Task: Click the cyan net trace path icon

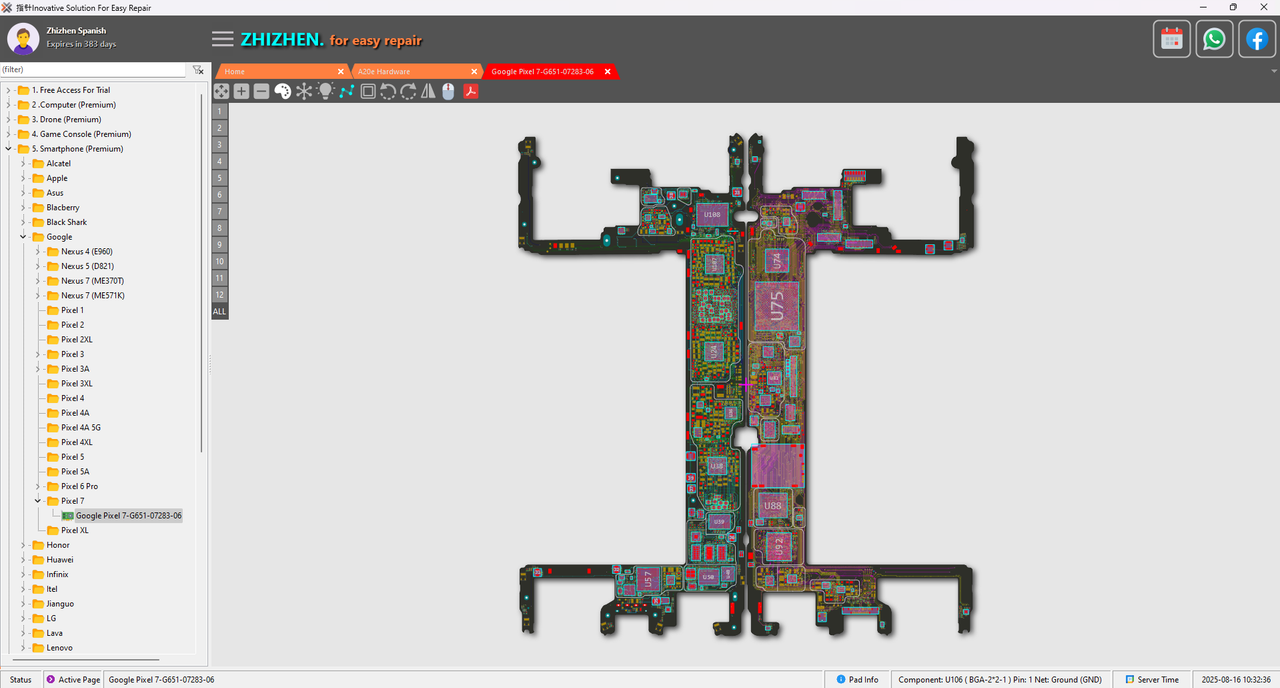Action: pos(346,91)
